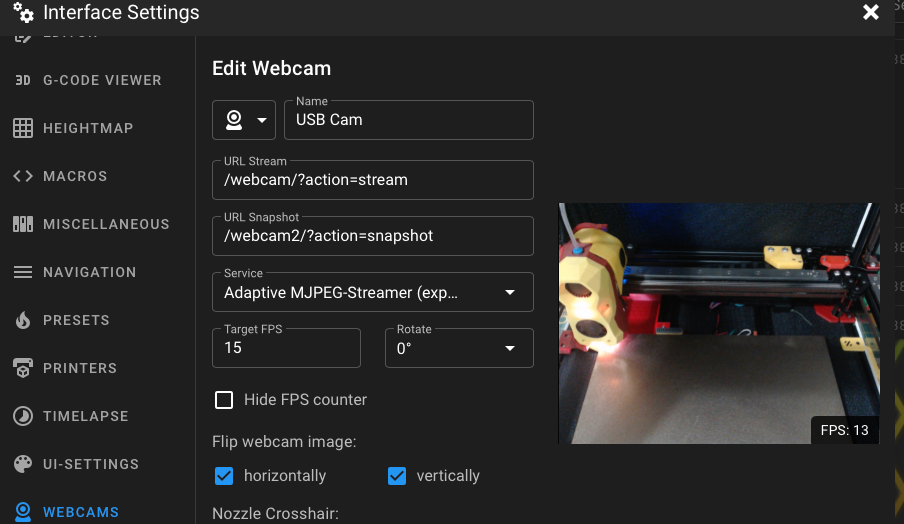This screenshot has height=524, width=904.
Task: Open the webcam icon selector dropdown
Action: pyautogui.click(x=244, y=120)
